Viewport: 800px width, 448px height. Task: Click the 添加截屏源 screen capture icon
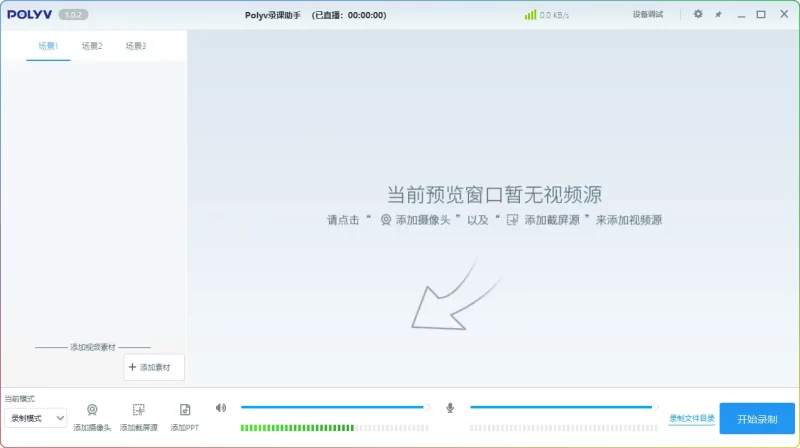click(139, 410)
